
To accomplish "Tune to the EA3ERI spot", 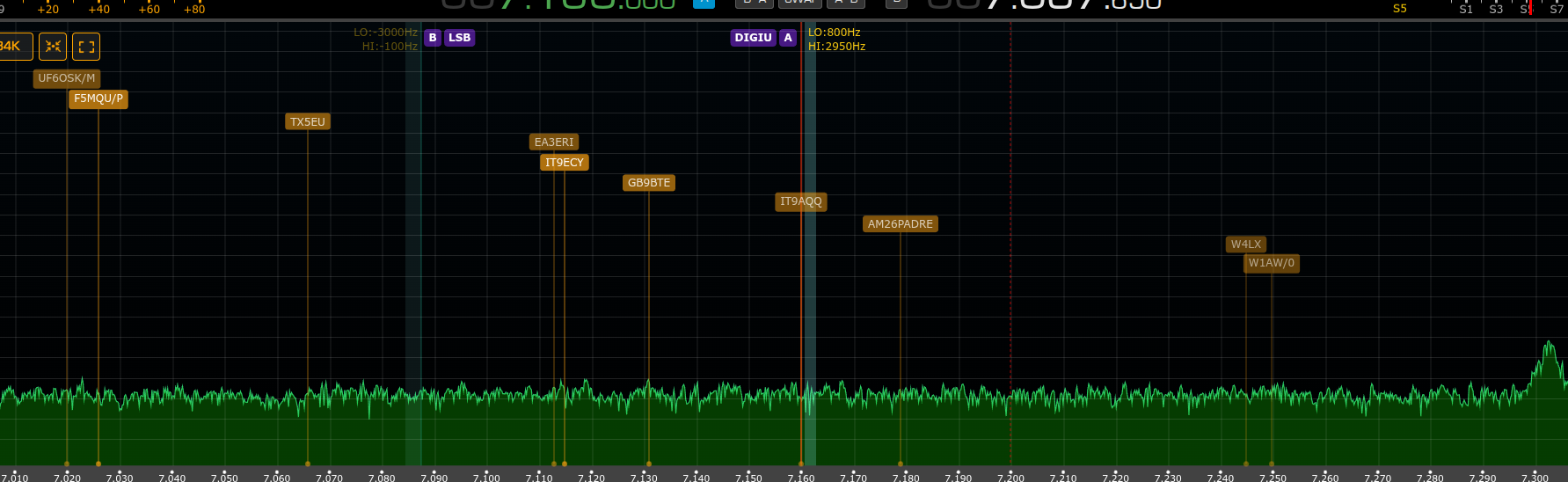I will click(554, 142).
